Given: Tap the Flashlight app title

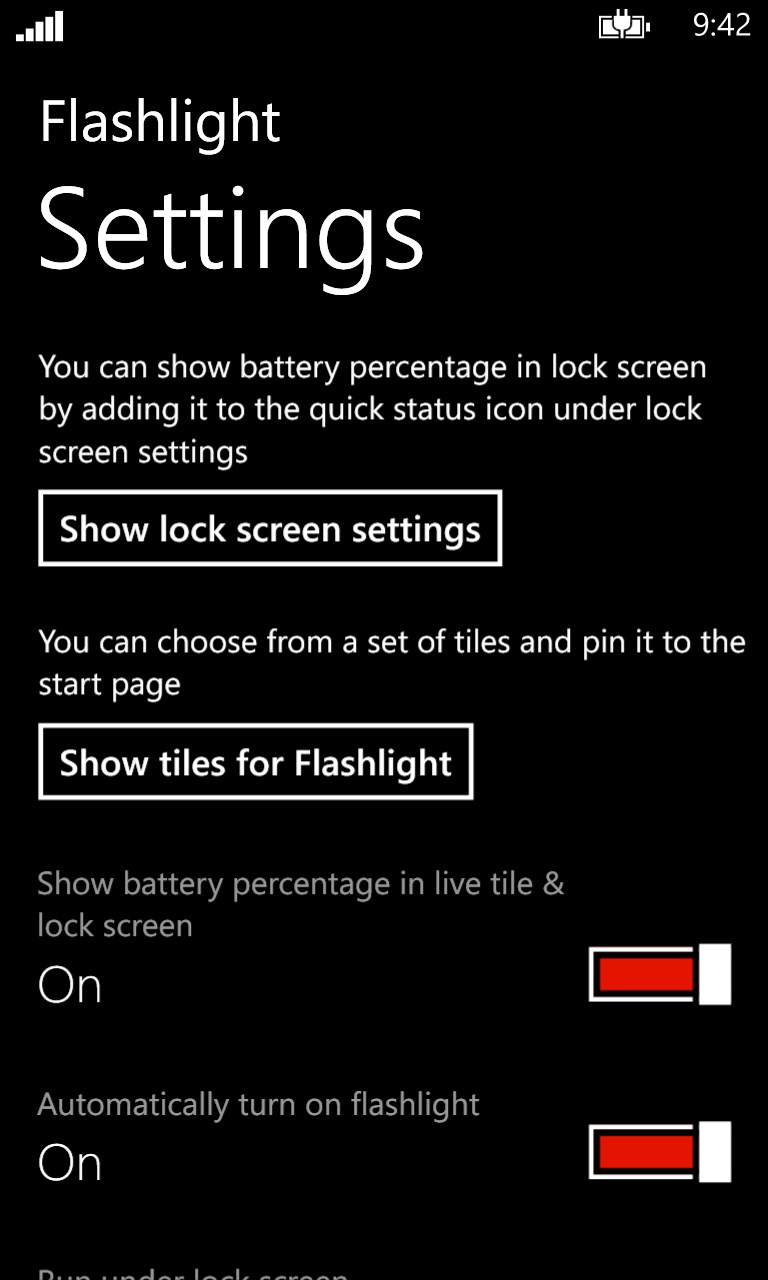Looking at the screenshot, I should tap(160, 123).
